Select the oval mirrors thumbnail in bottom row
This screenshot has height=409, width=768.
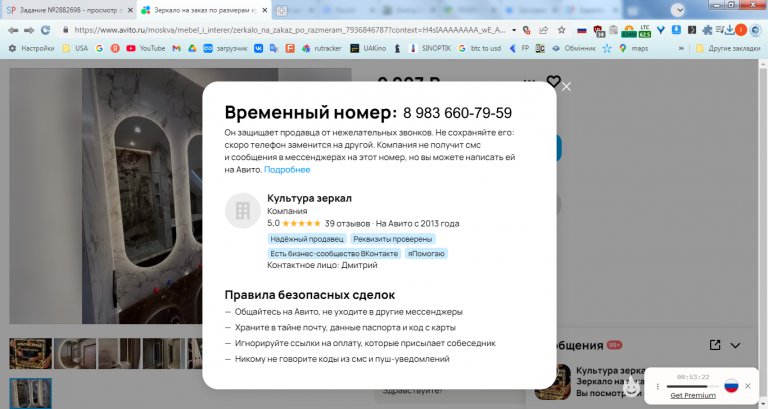[x=30, y=393]
